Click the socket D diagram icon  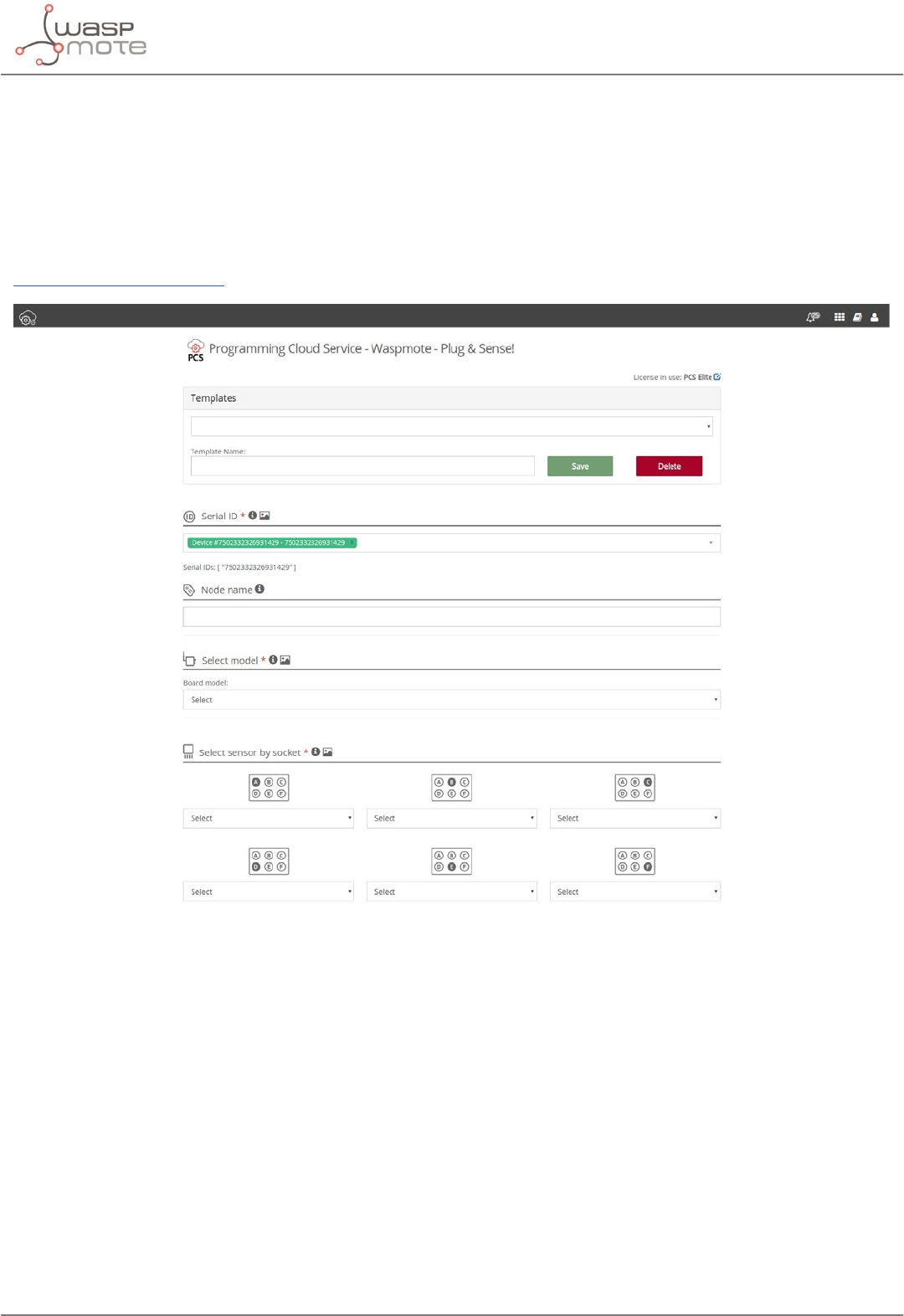pos(269,861)
